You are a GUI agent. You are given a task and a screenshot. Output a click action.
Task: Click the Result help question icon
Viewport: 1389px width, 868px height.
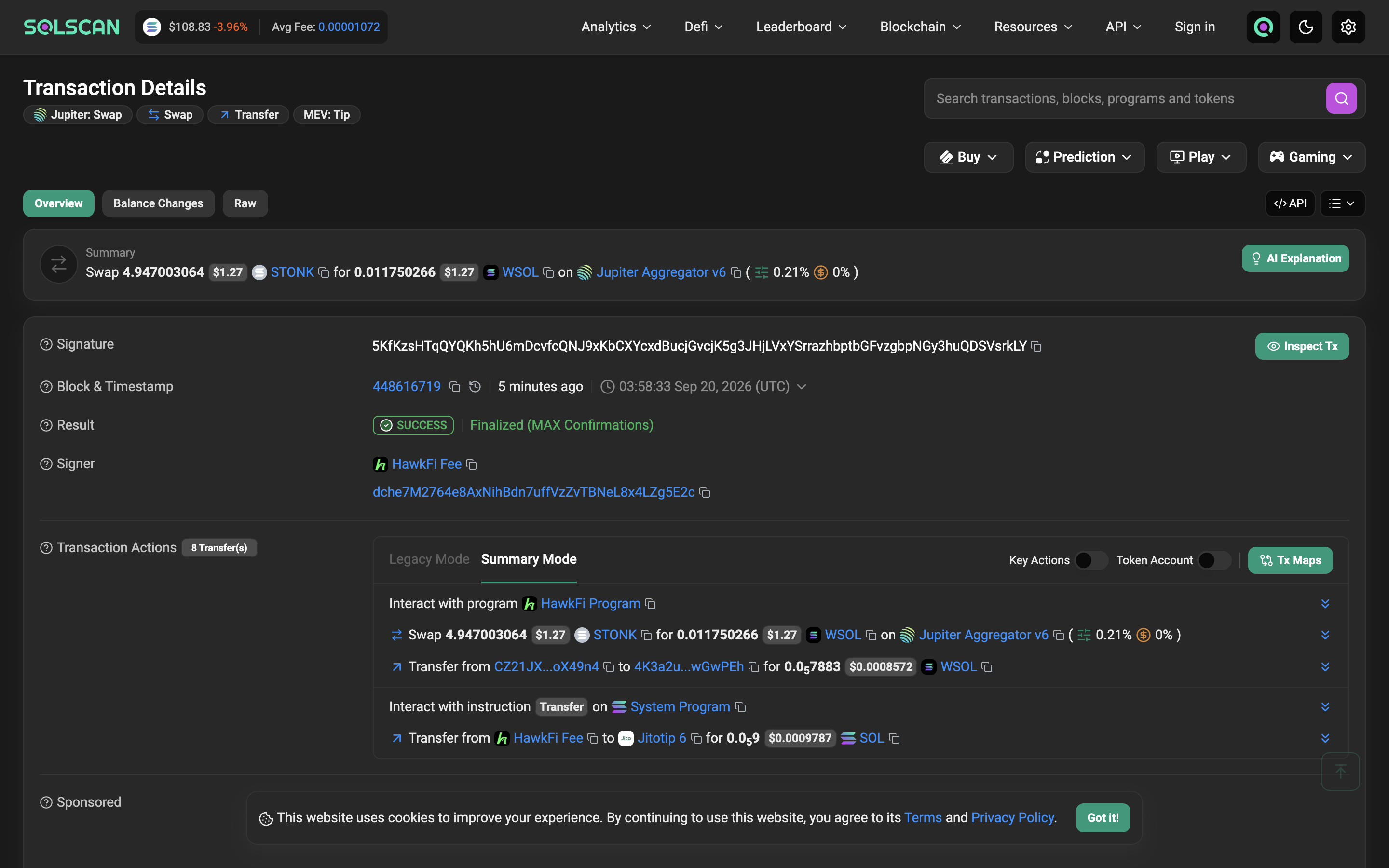(46, 425)
